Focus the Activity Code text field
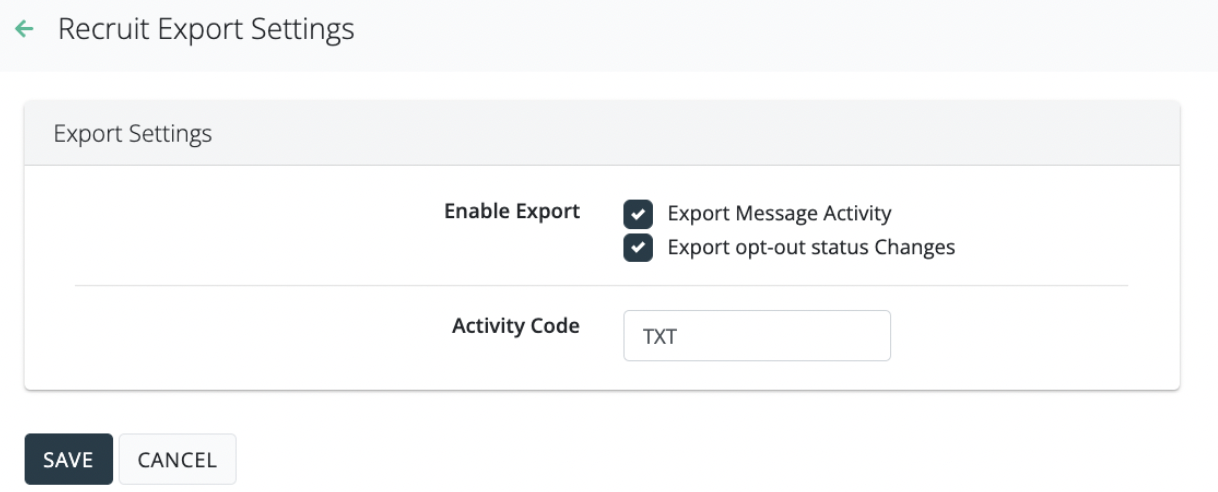 click(756, 336)
